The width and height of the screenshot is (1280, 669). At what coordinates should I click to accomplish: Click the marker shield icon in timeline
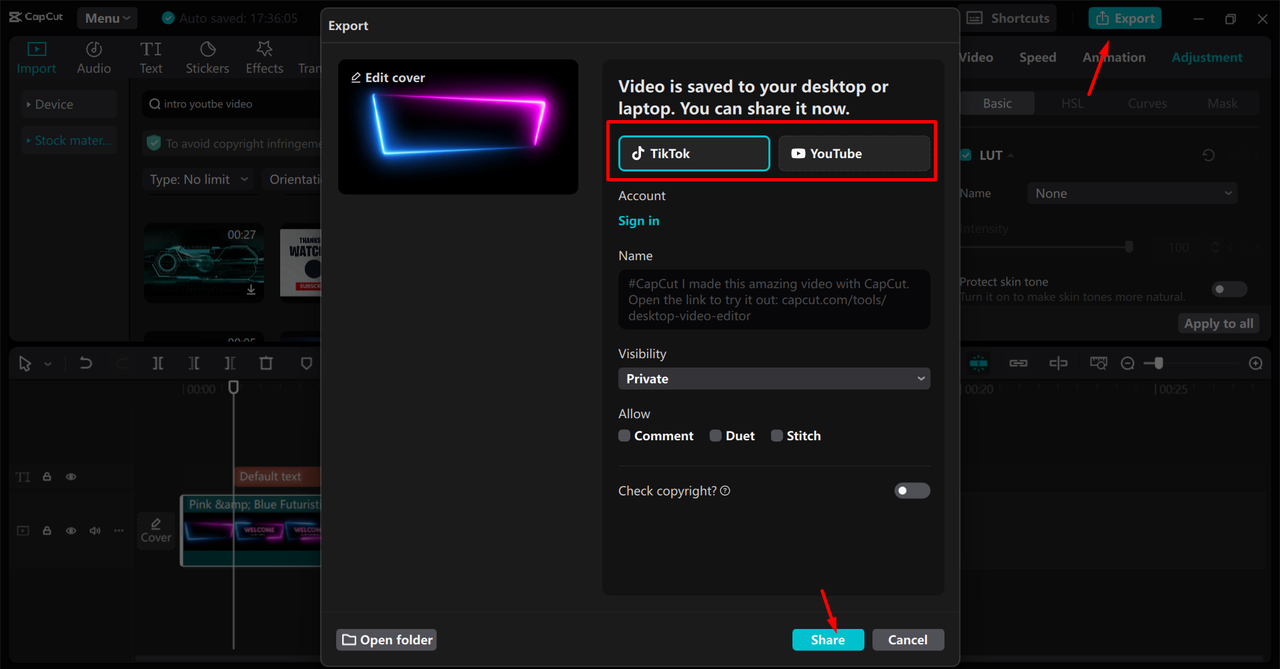[306, 364]
